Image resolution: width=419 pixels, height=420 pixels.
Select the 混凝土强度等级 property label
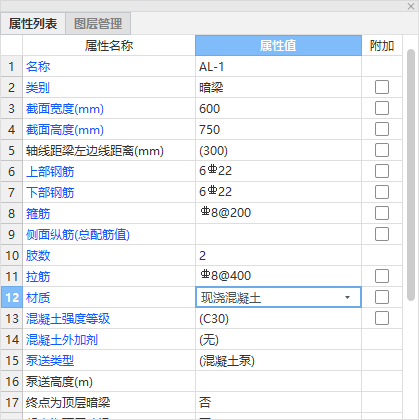coord(68,319)
